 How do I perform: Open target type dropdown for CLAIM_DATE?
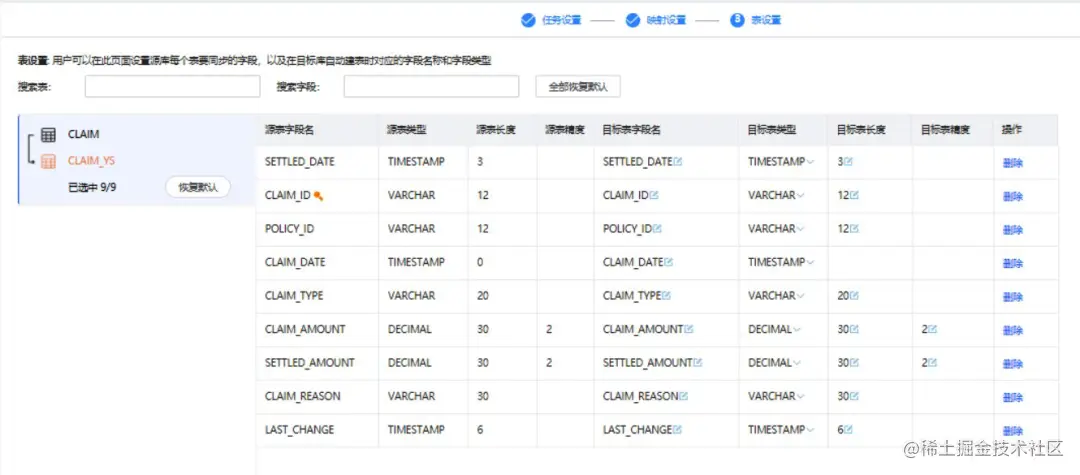810,262
